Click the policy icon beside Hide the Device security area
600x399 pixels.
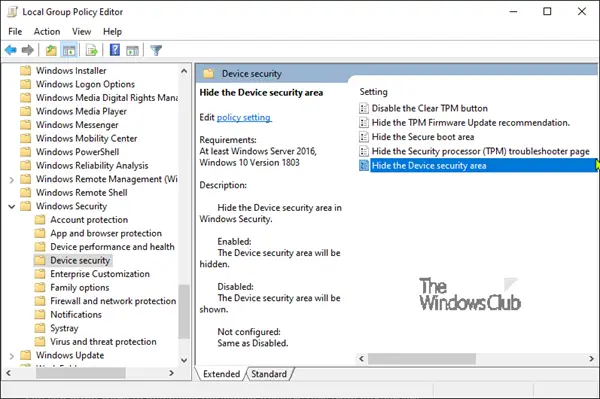(x=364, y=166)
